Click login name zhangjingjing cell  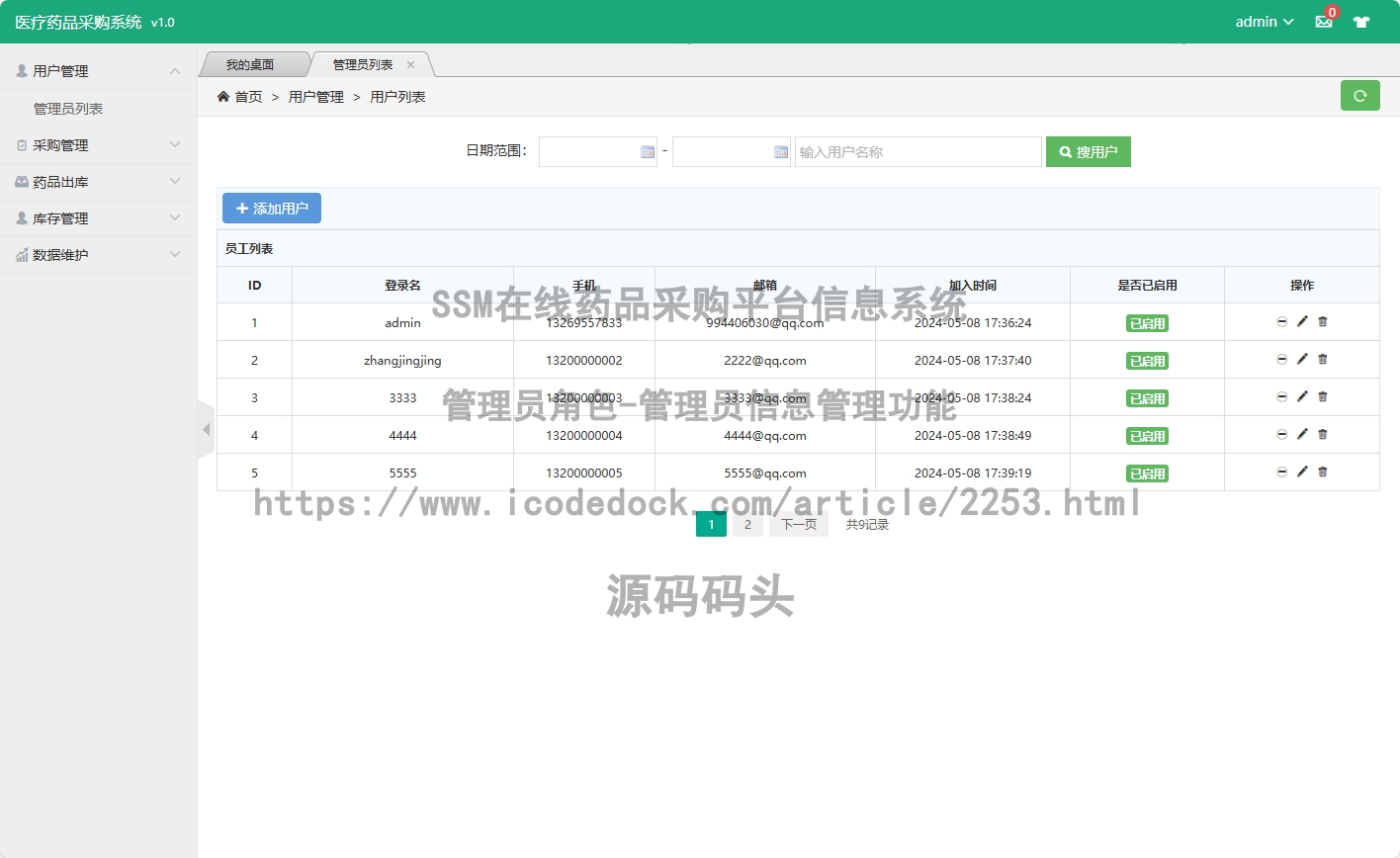(x=402, y=361)
